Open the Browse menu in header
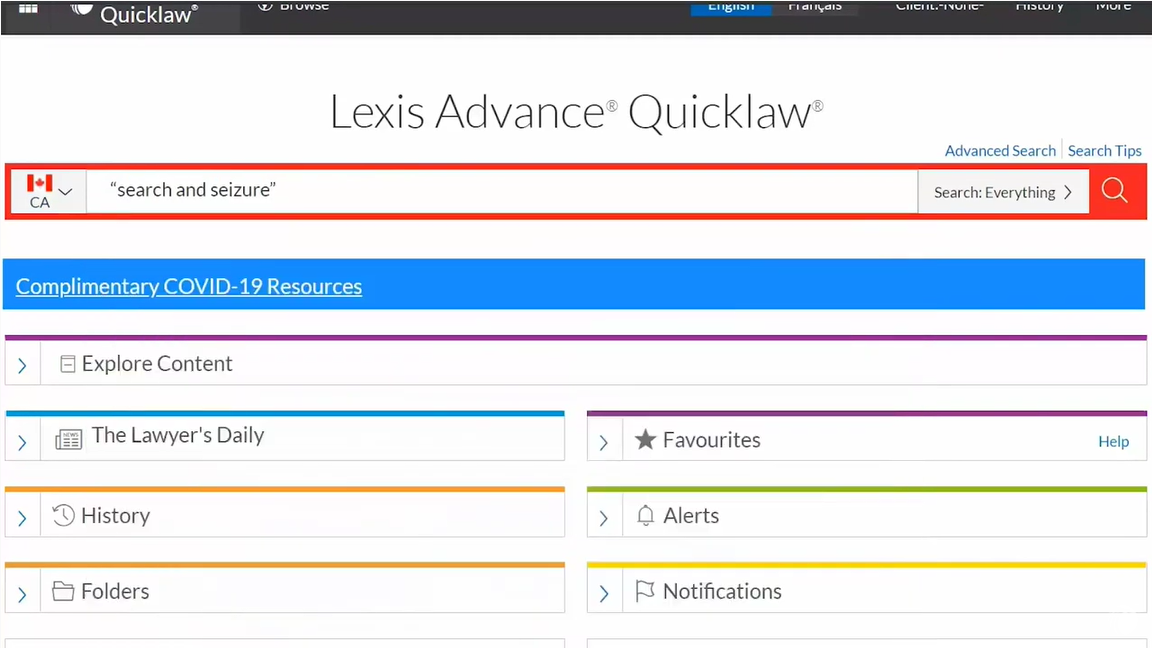 (295, 6)
